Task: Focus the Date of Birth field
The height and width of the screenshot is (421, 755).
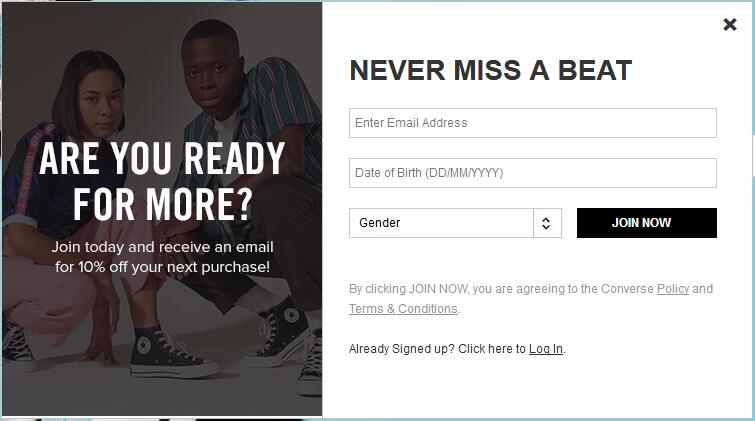Action: coord(532,173)
